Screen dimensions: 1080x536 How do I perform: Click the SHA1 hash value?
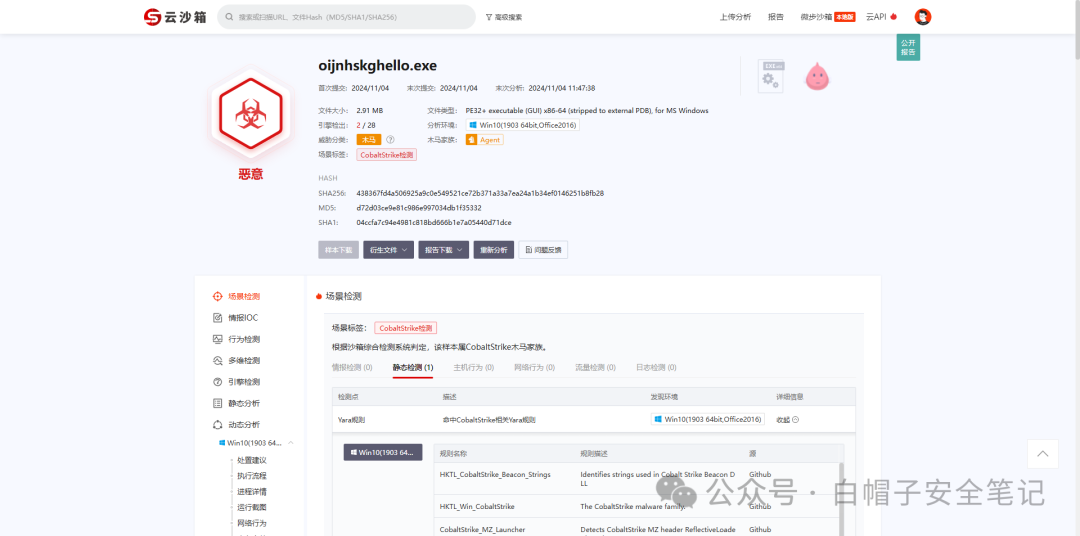434,223
